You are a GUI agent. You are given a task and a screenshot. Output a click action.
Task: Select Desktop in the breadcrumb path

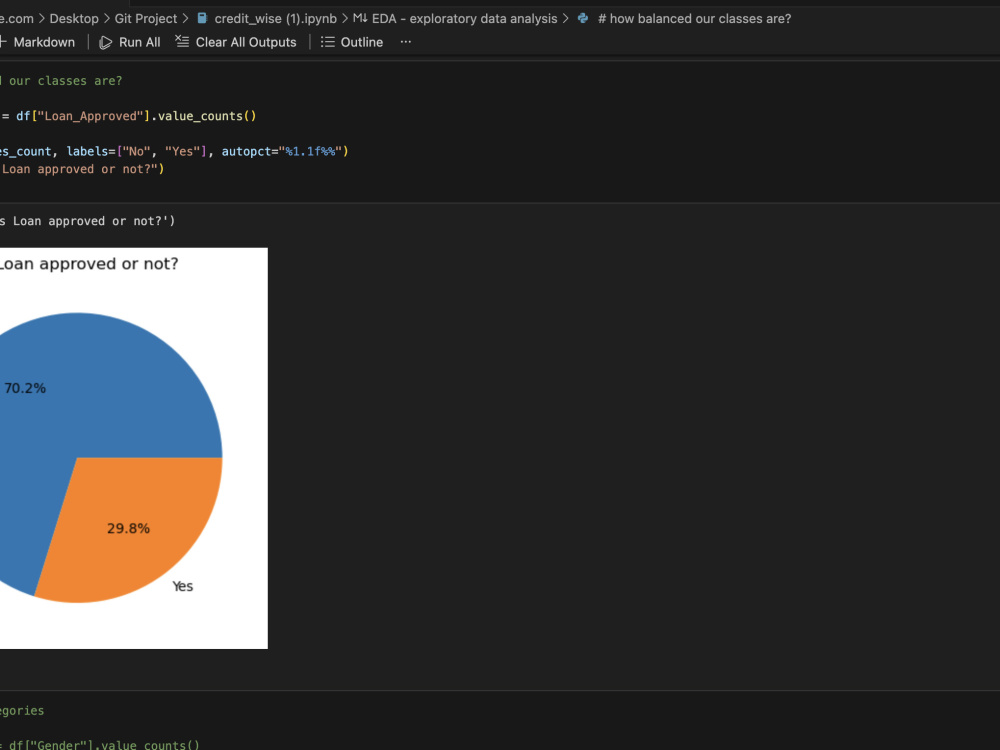point(74,18)
